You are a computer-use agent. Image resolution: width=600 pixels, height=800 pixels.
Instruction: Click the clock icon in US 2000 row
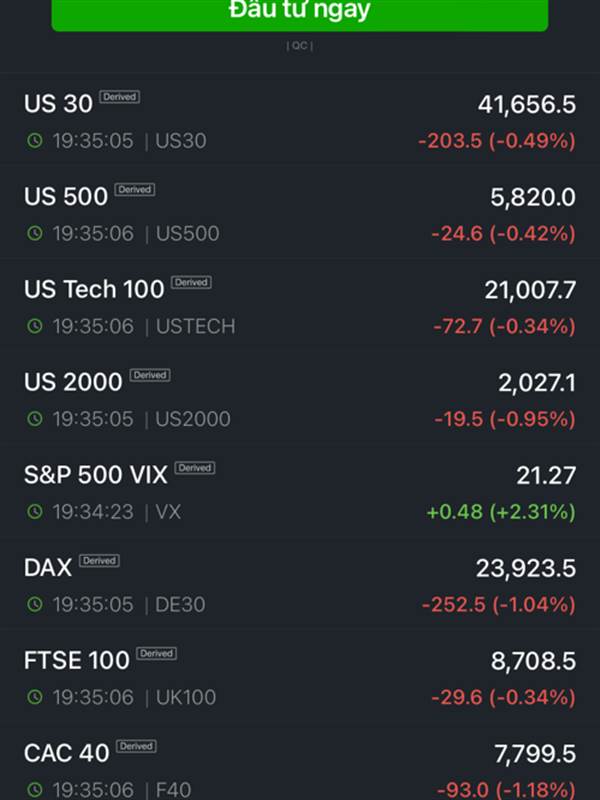(x=35, y=419)
